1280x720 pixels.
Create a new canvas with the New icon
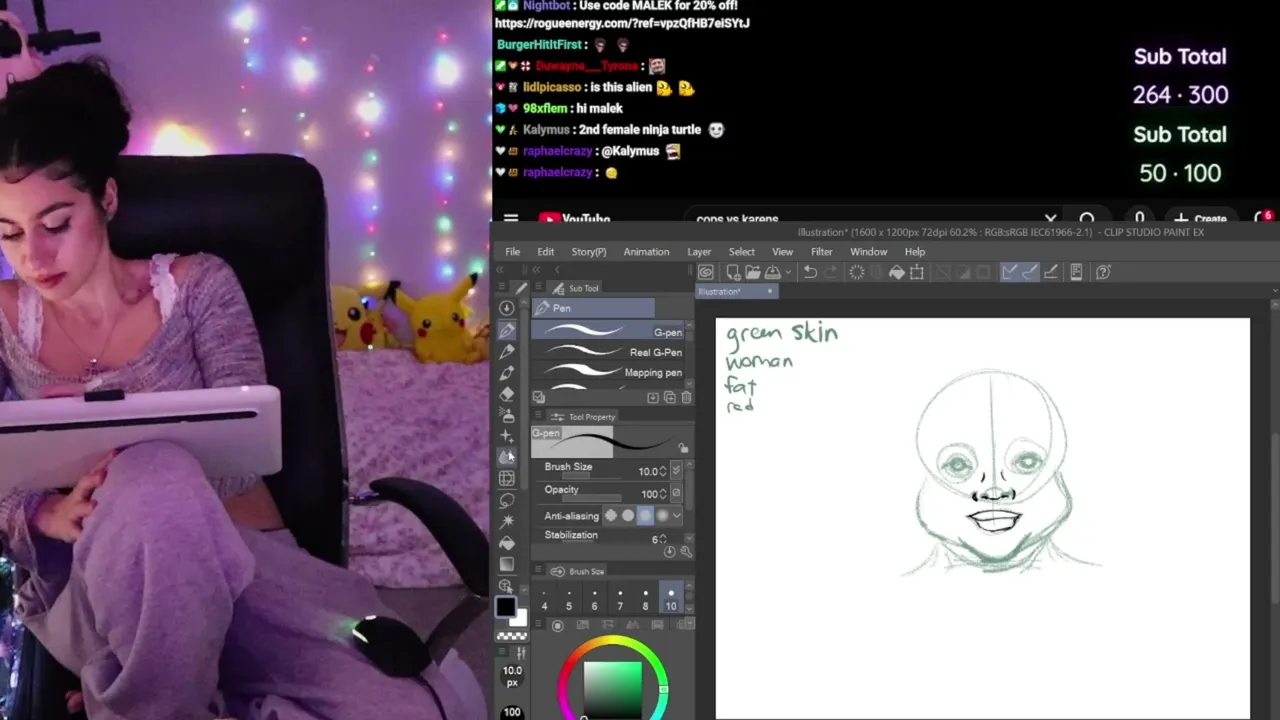[734, 272]
